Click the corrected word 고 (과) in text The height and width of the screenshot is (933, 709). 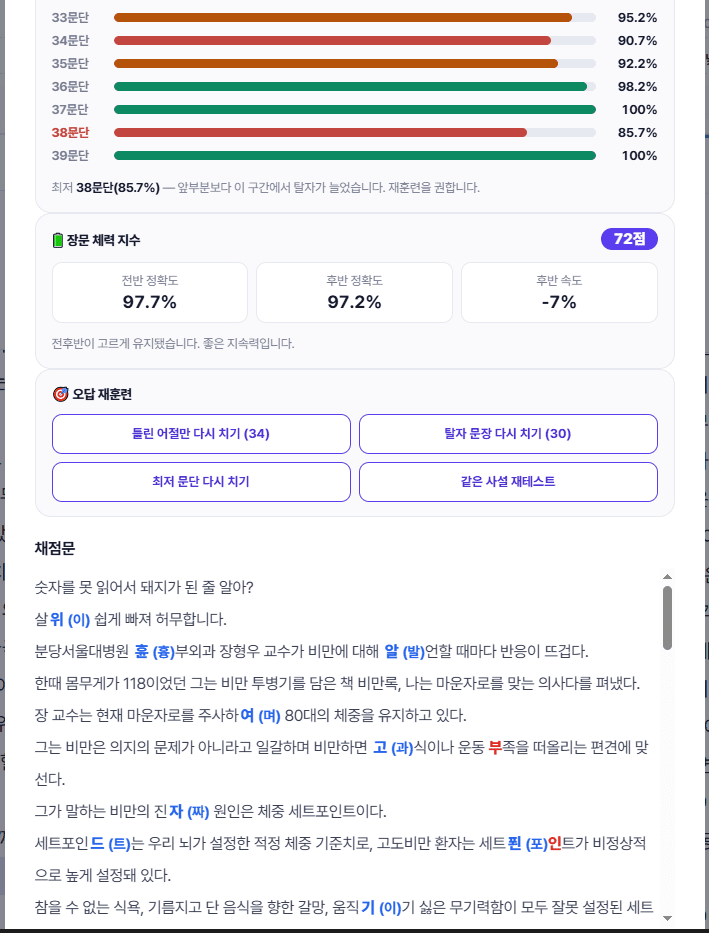click(393, 748)
